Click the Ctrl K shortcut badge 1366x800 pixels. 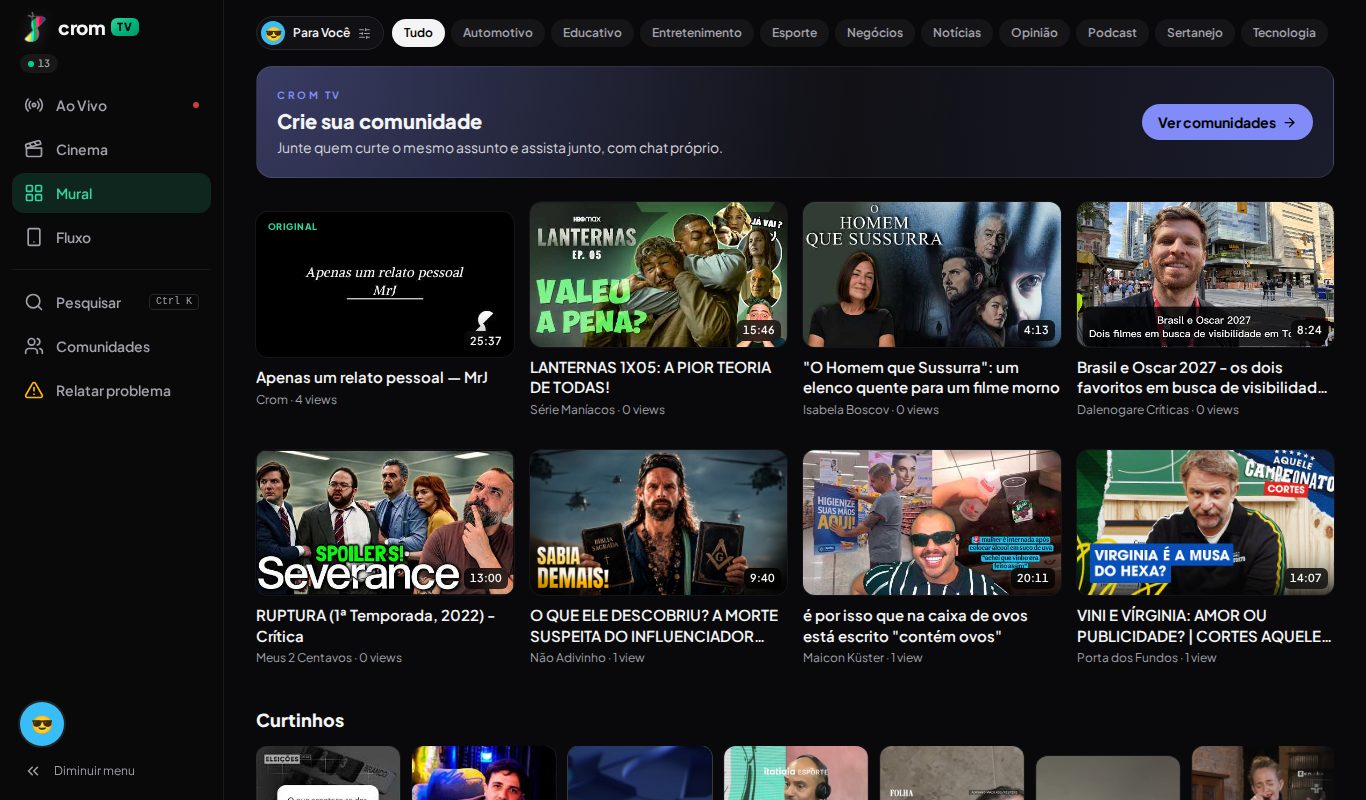174,301
